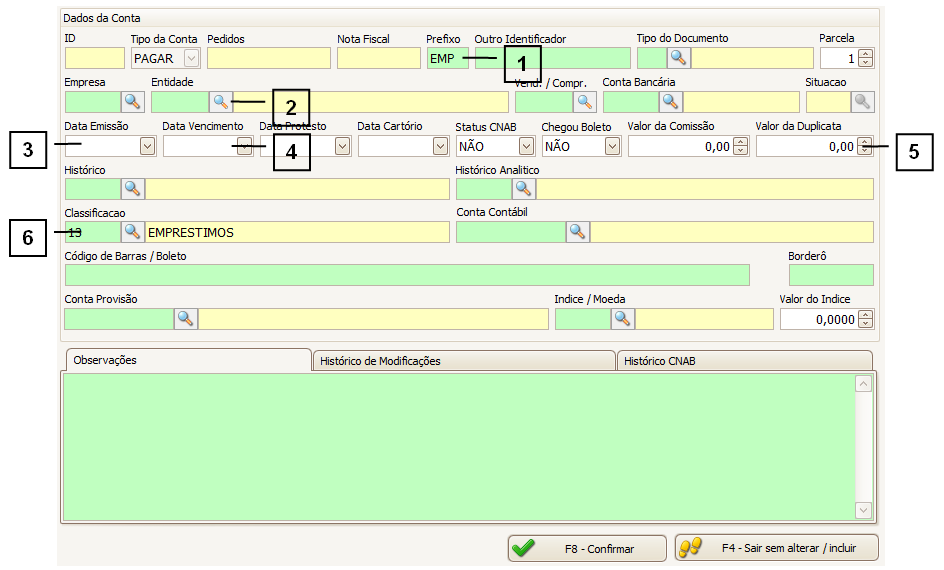
Task: Open the Status CNAB dropdown
Action: pos(526,146)
